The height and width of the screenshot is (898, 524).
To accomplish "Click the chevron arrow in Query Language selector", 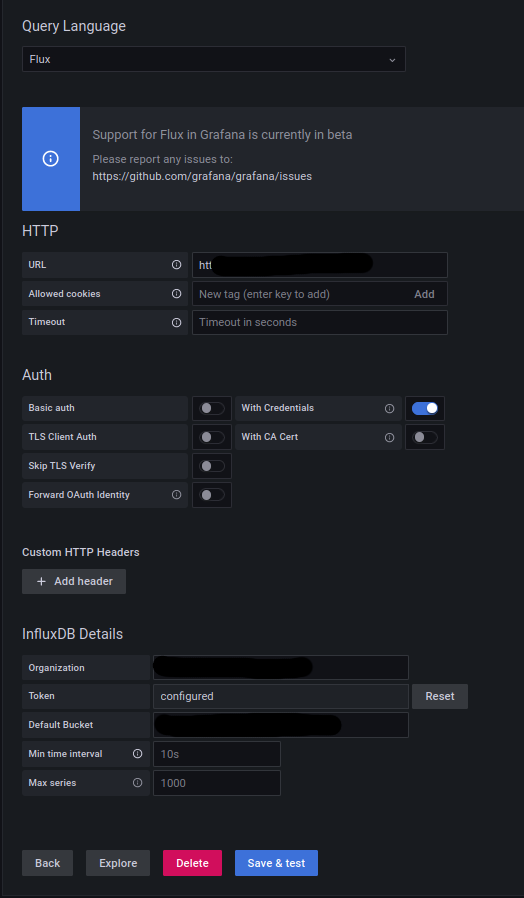I will tap(392, 60).
